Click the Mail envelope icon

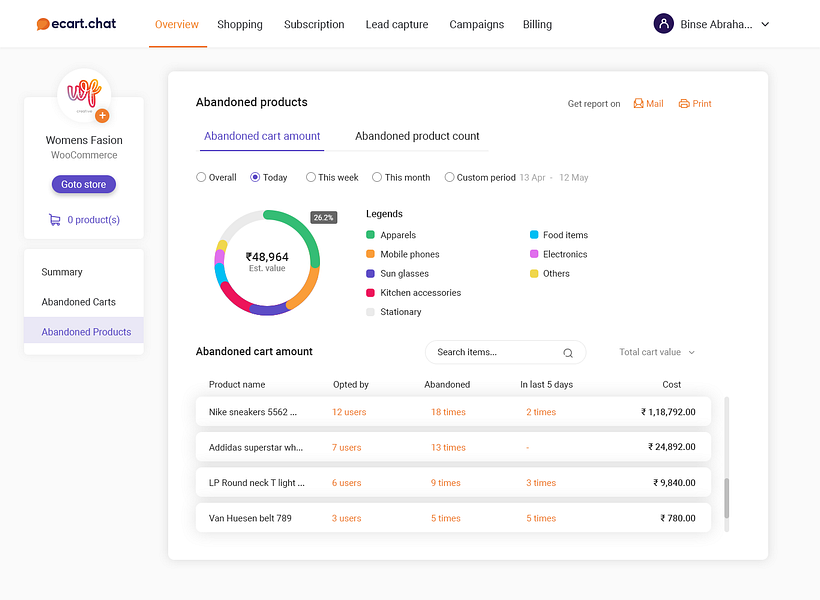pos(638,104)
